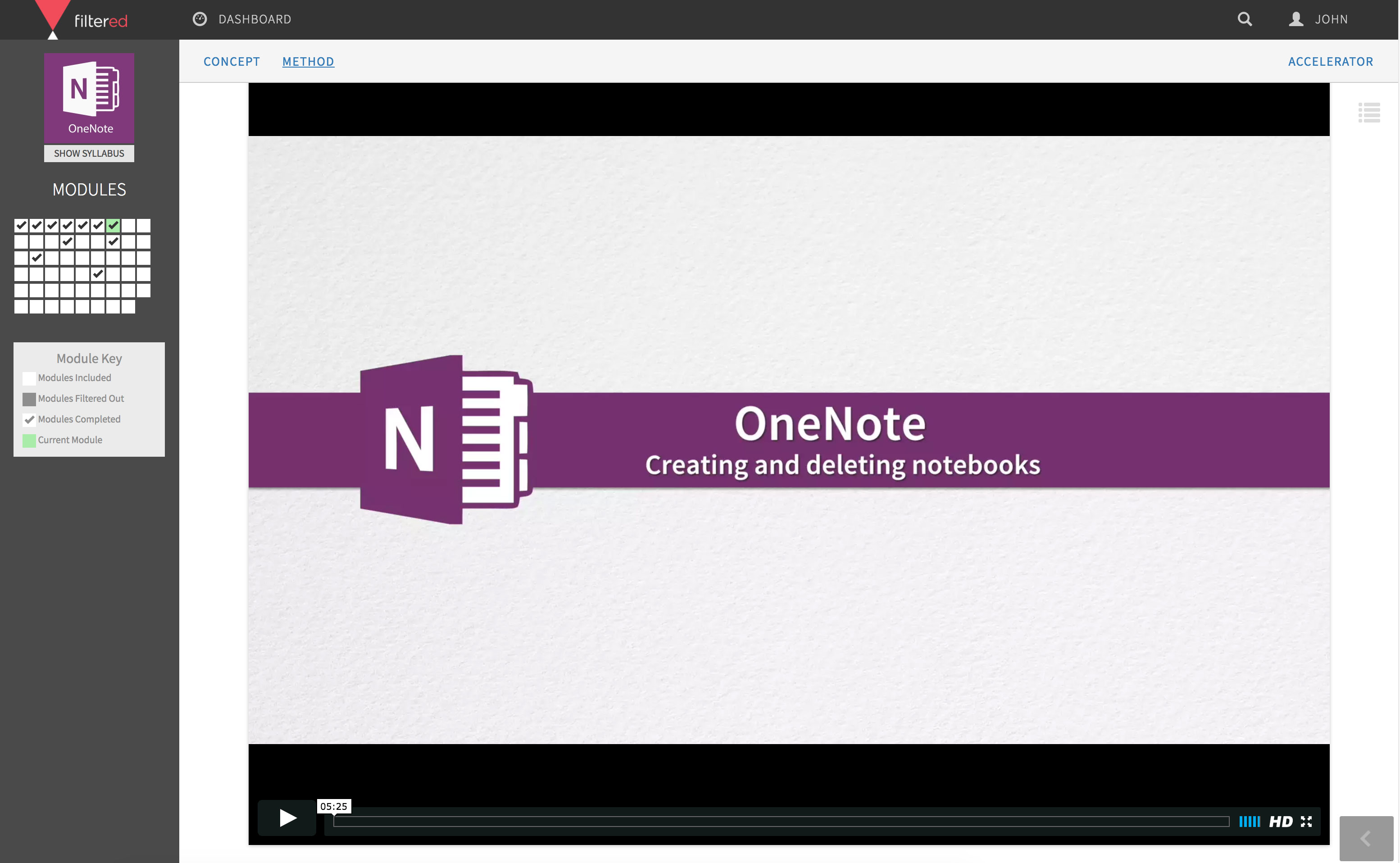
Task: Switch to the CONCEPT tab
Action: 232,61
